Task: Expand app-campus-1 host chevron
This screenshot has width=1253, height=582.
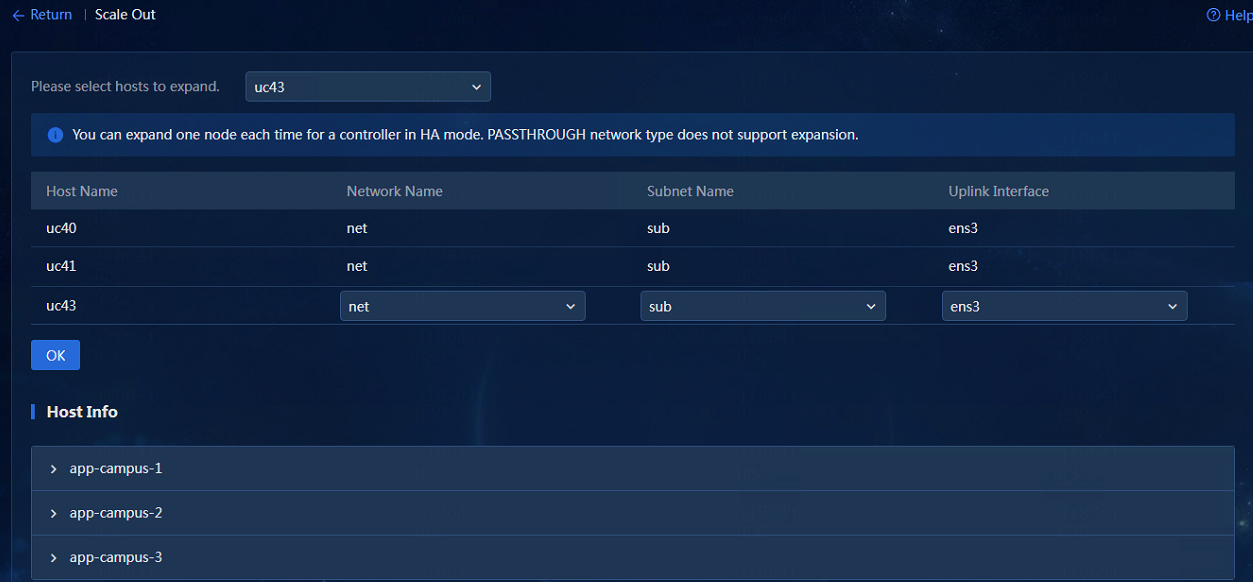Action: coord(54,469)
